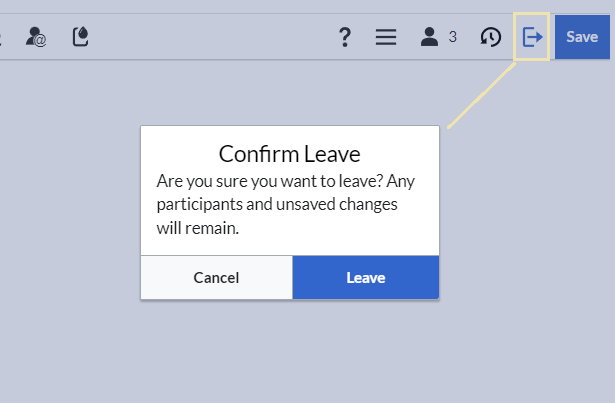Open help via the question mark icon
This screenshot has height=403, width=615.
pyautogui.click(x=345, y=37)
